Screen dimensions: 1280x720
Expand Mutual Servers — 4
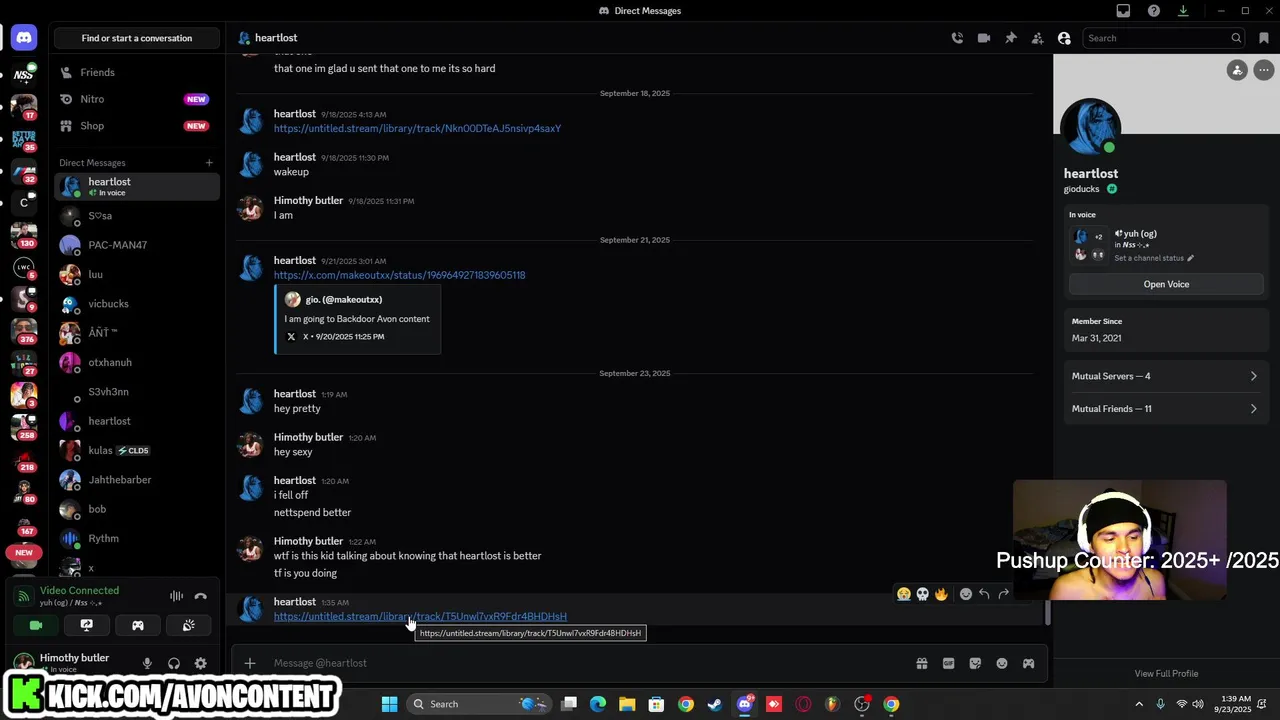(x=1166, y=376)
